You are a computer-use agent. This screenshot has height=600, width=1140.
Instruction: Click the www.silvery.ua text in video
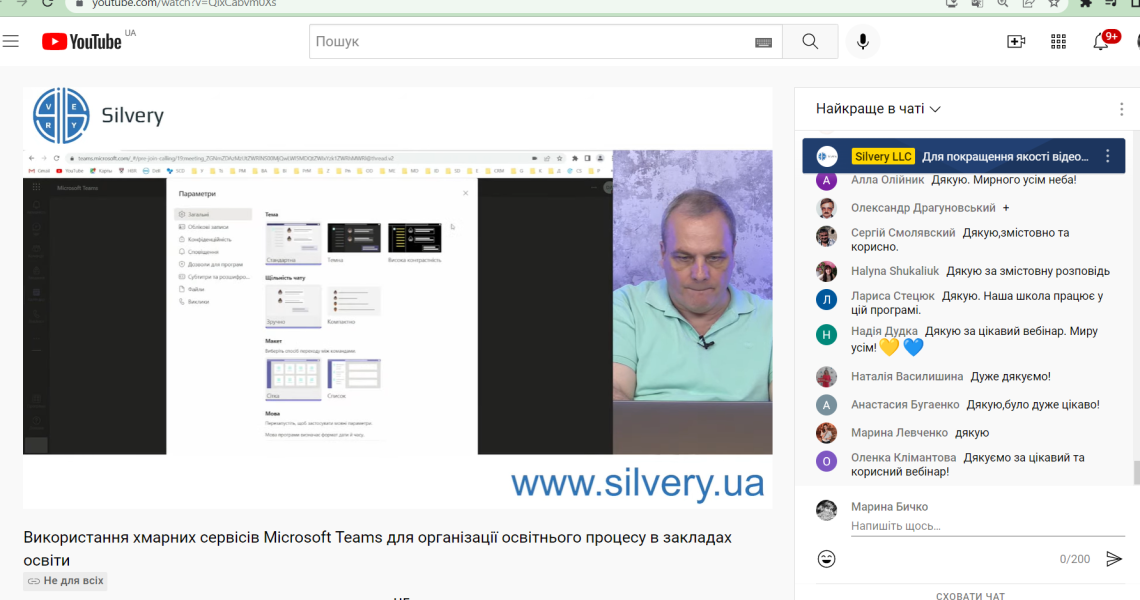[637, 483]
